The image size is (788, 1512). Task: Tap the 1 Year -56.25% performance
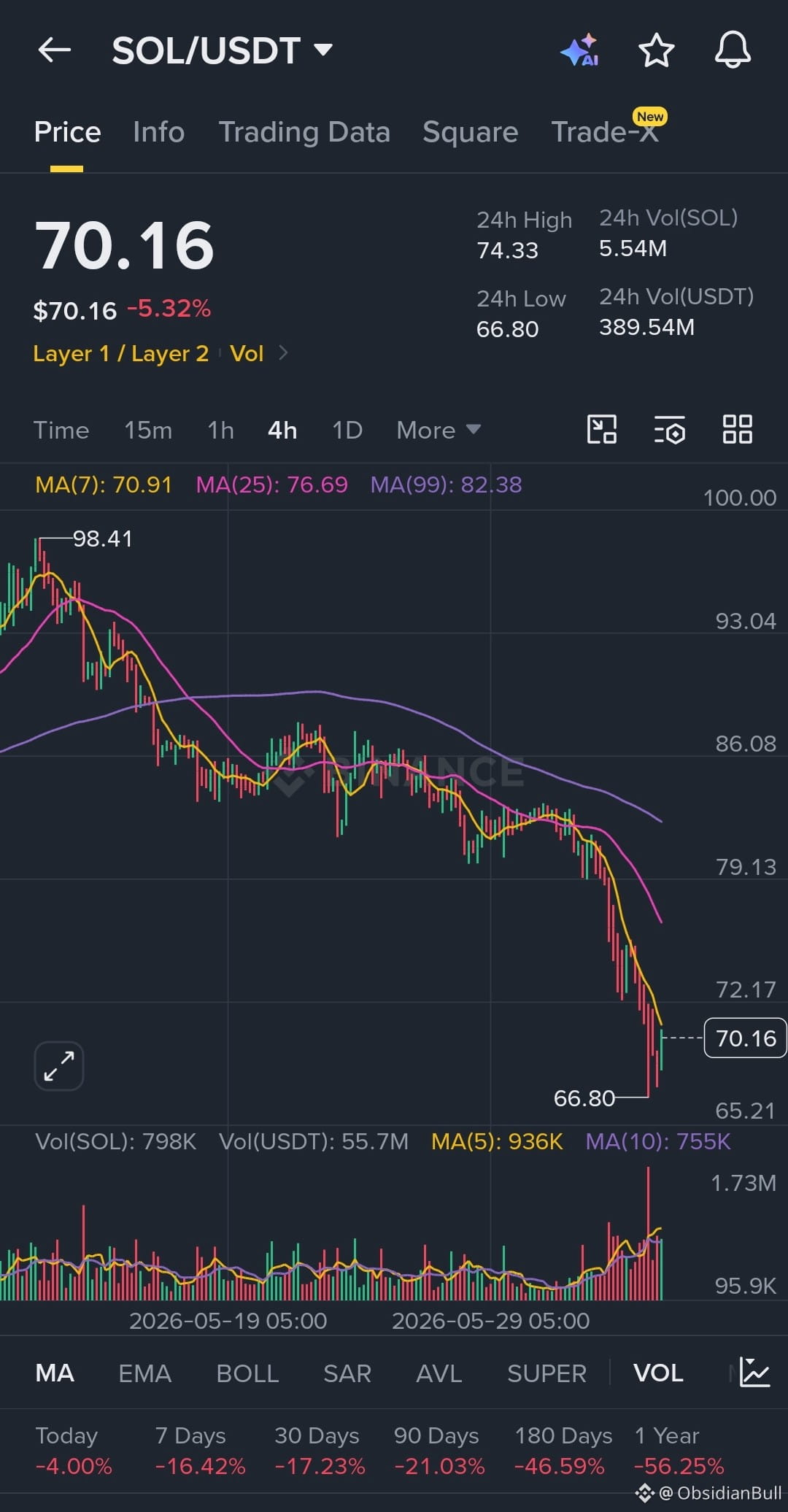(x=679, y=1451)
